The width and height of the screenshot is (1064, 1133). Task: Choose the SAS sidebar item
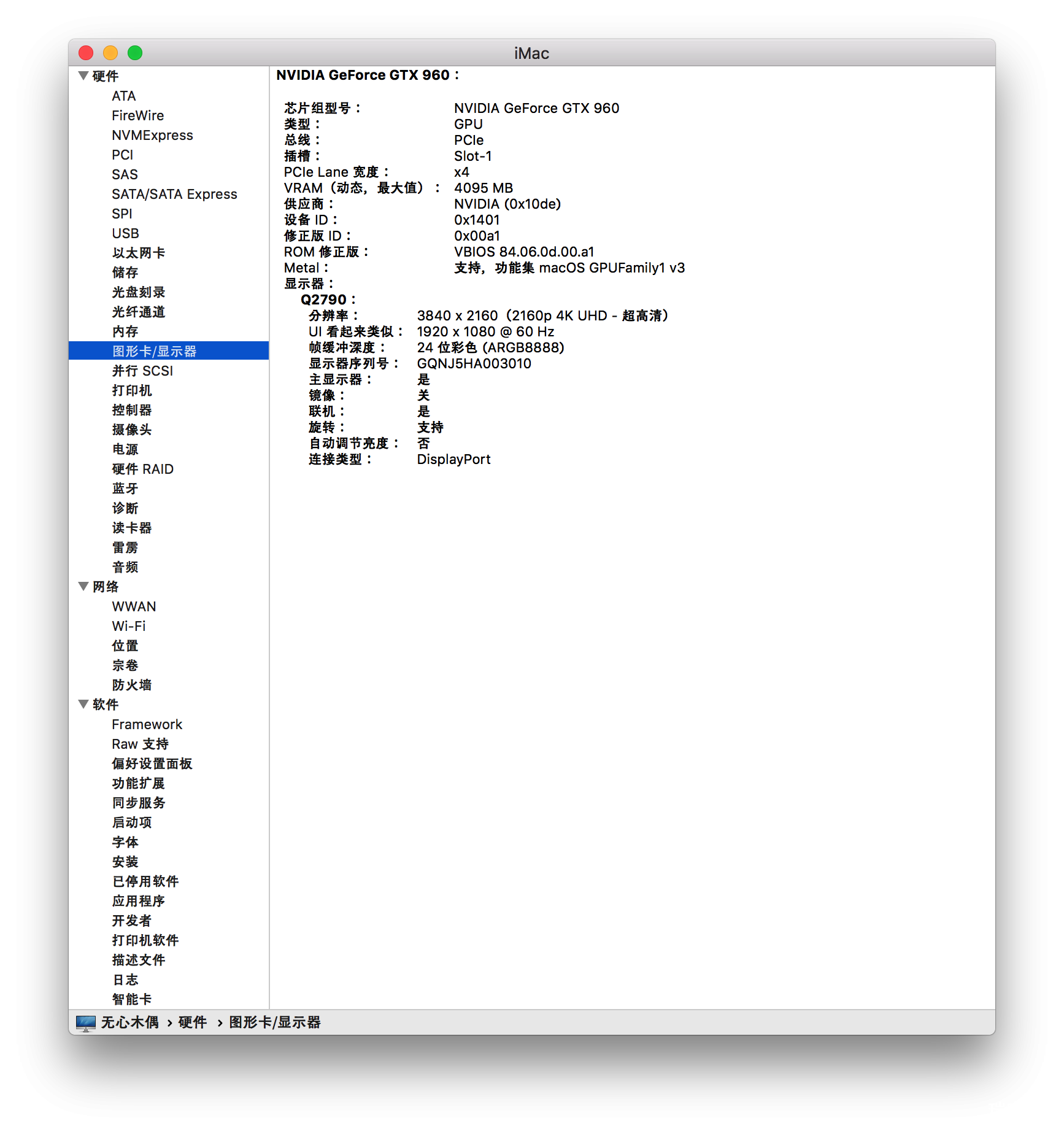click(125, 174)
